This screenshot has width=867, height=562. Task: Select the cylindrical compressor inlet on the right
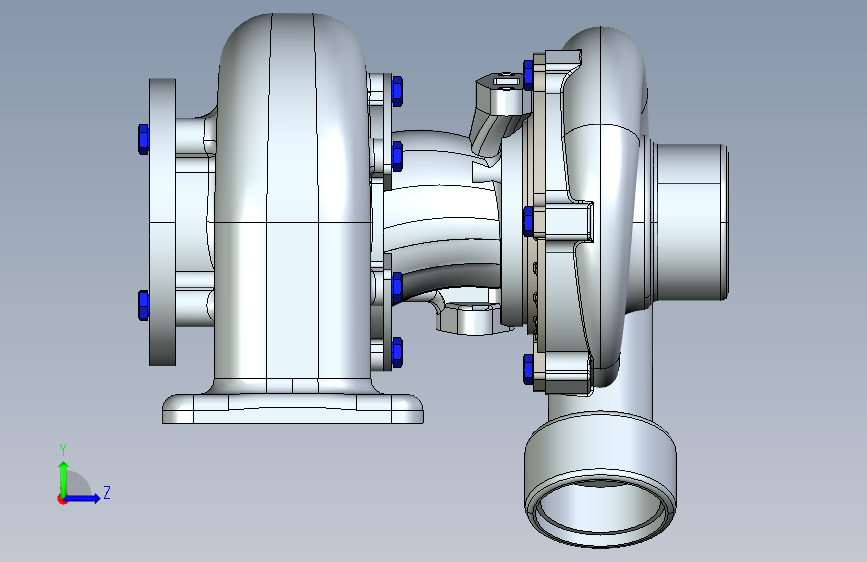point(690,222)
